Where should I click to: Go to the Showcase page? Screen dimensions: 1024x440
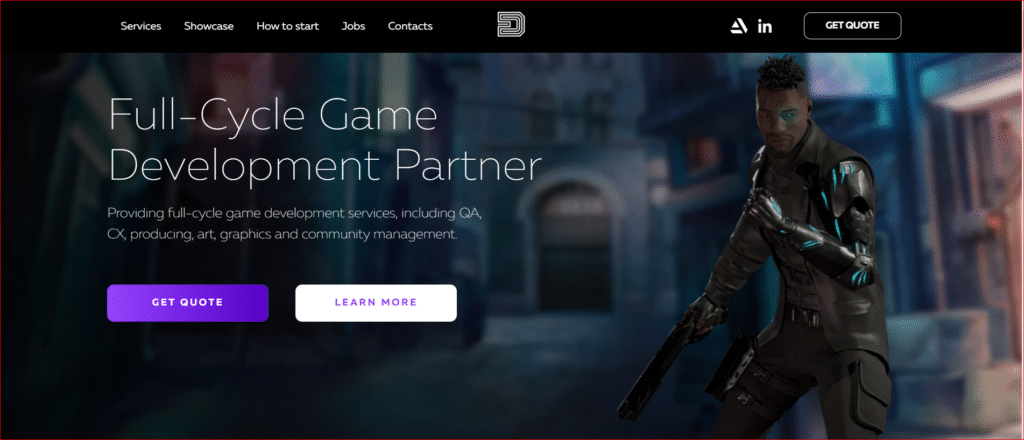[x=208, y=26]
